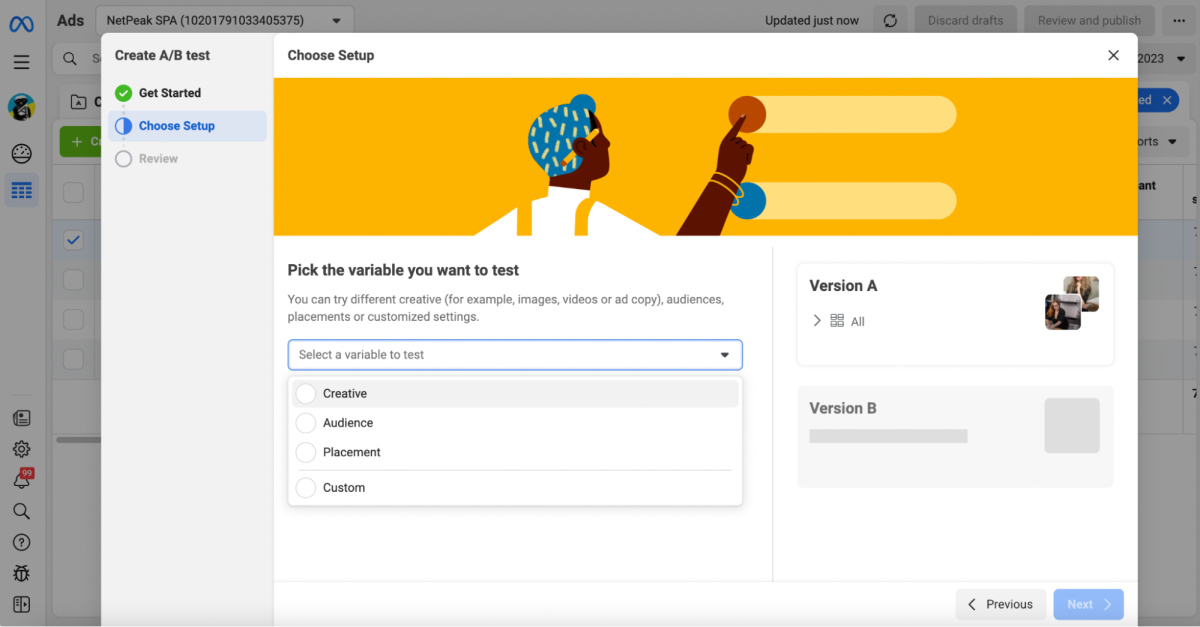This screenshot has height=627, width=1200.
Task: Open the hamburger menu in the left sidebar
Action: [21, 62]
